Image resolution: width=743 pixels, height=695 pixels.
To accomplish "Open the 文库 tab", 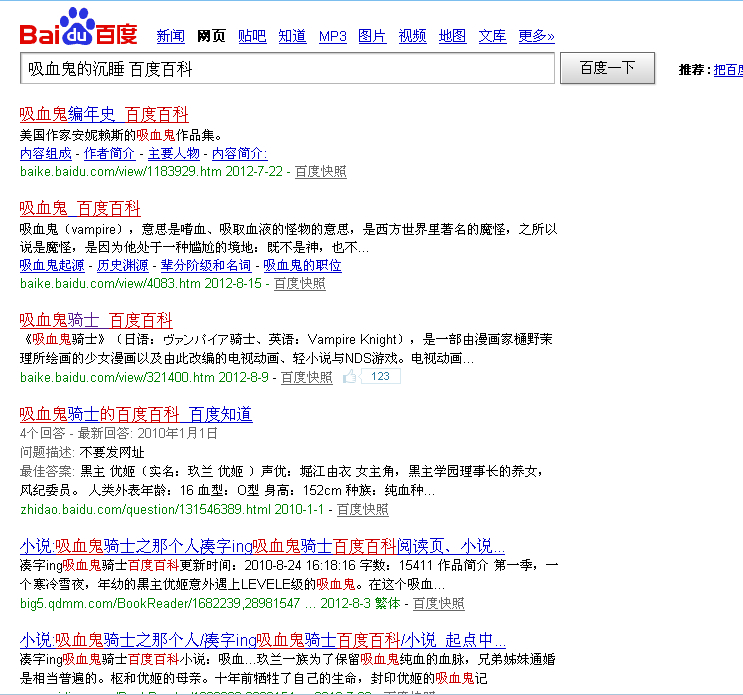I will pyautogui.click(x=492, y=36).
